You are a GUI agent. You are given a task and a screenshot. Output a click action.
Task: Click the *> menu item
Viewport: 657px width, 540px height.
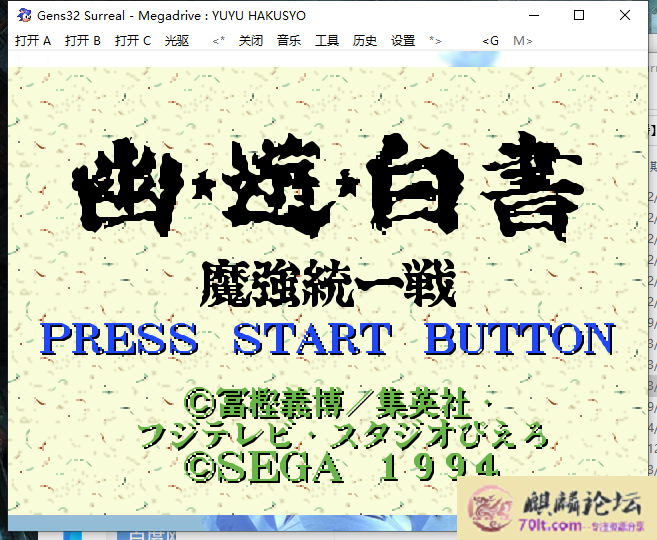coord(435,41)
